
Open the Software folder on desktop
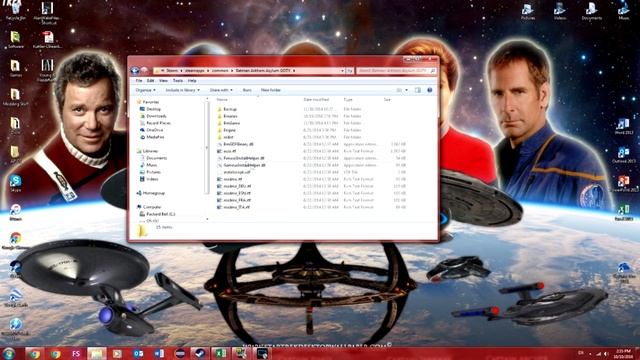(x=15, y=40)
